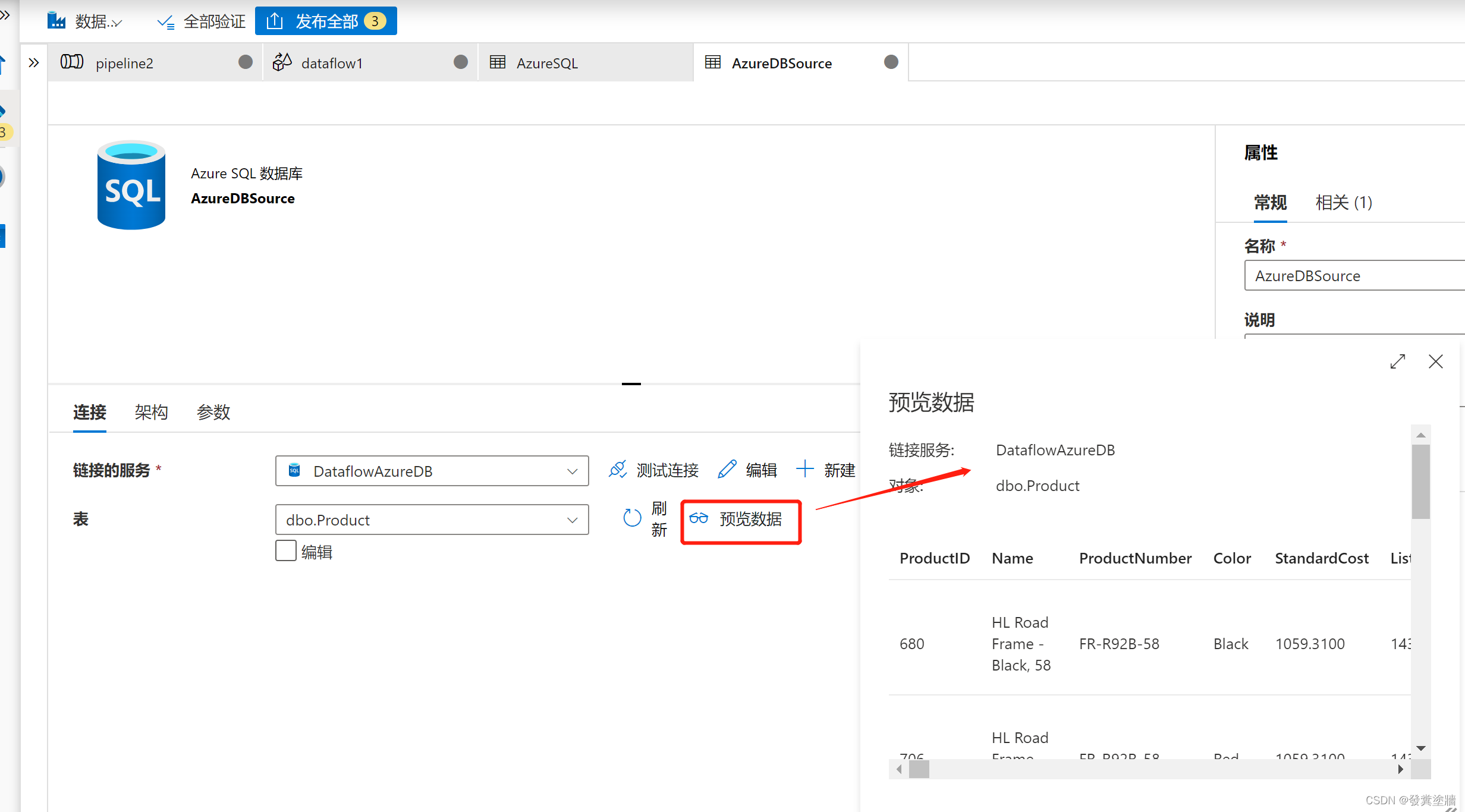The height and width of the screenshot is (812, 1465).
Task: Click the expand preview panel arrow icon
Action: tap(1397, 361)
